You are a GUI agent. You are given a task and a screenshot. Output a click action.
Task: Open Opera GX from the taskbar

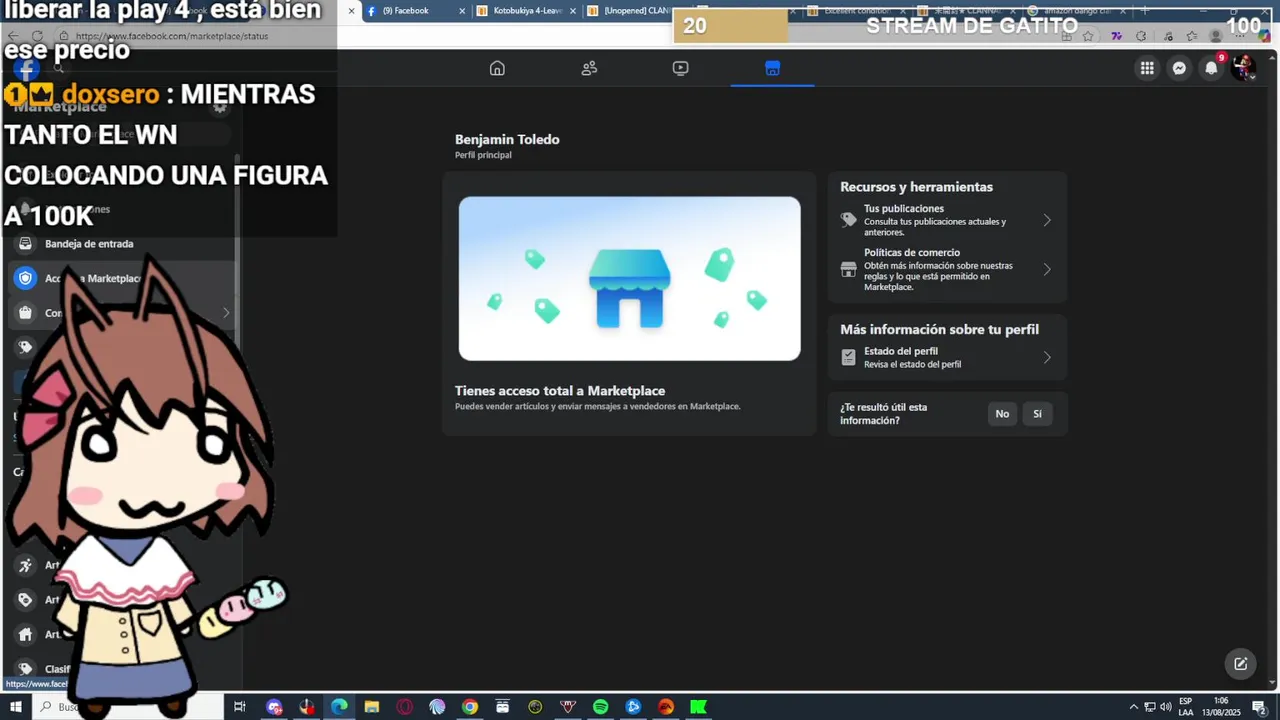click(x=404, y=707)
